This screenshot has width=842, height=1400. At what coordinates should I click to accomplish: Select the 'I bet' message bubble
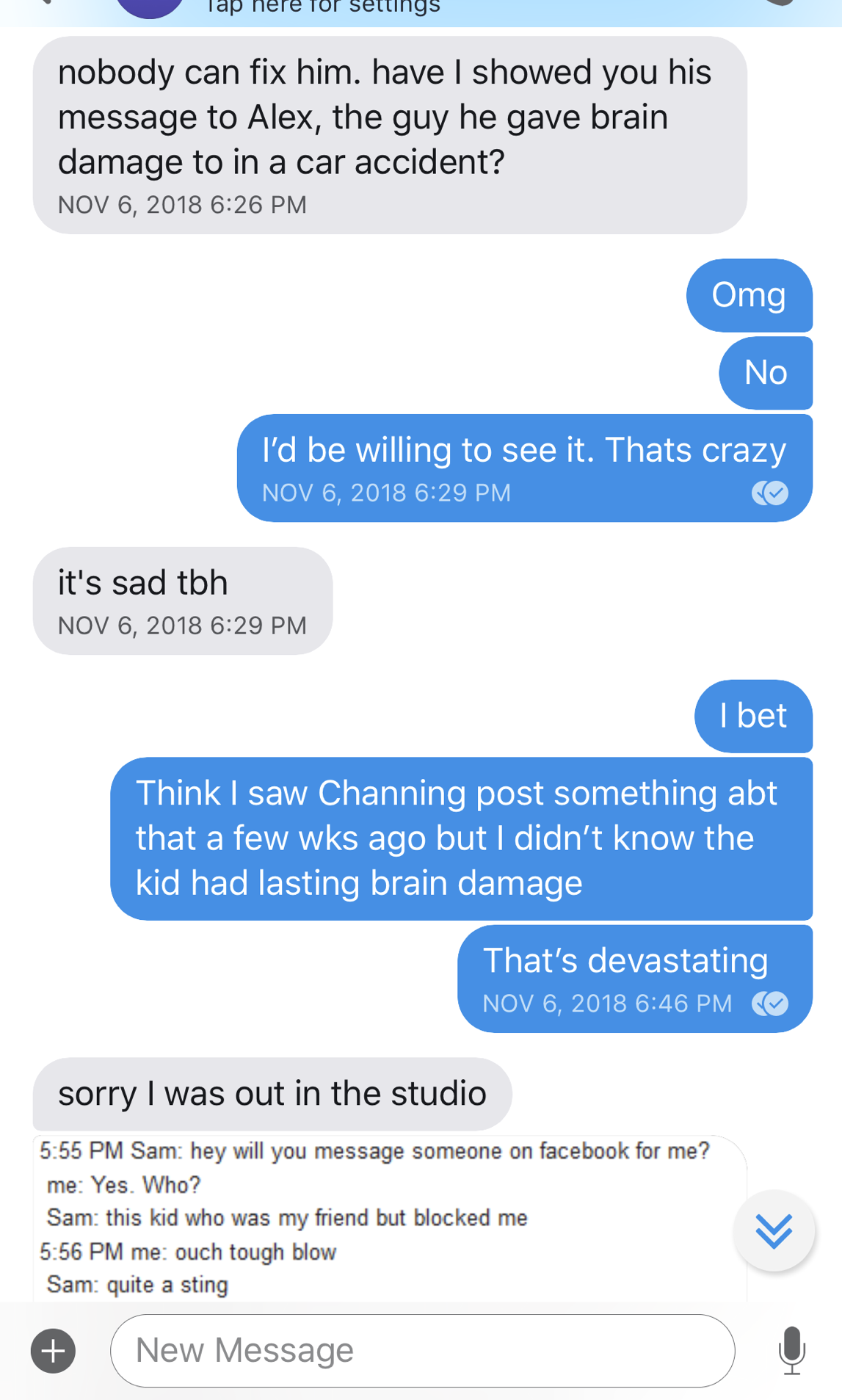753,717
